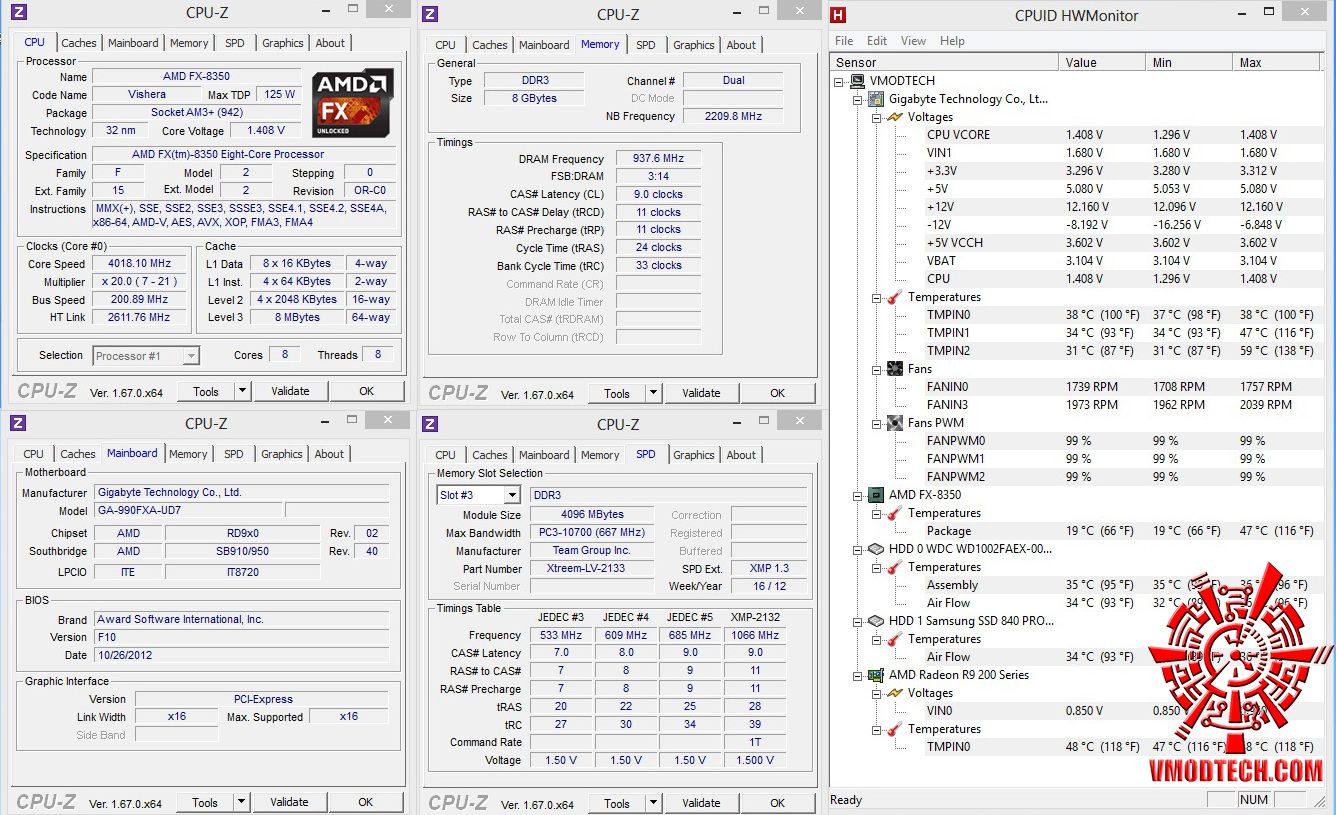Click the Sensor column header in HWMonitor
This screenshot has width=1336, height=815.
click(944, 62)
